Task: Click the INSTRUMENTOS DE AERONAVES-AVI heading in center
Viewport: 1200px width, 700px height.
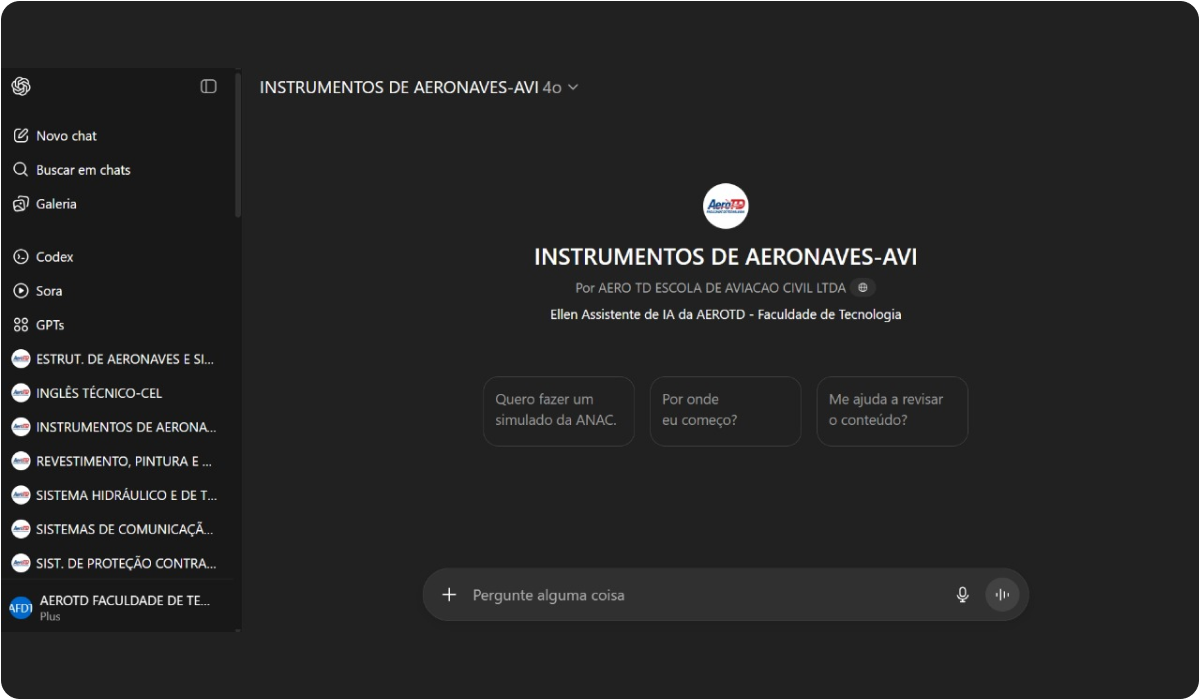Action: tap(725, 257)
